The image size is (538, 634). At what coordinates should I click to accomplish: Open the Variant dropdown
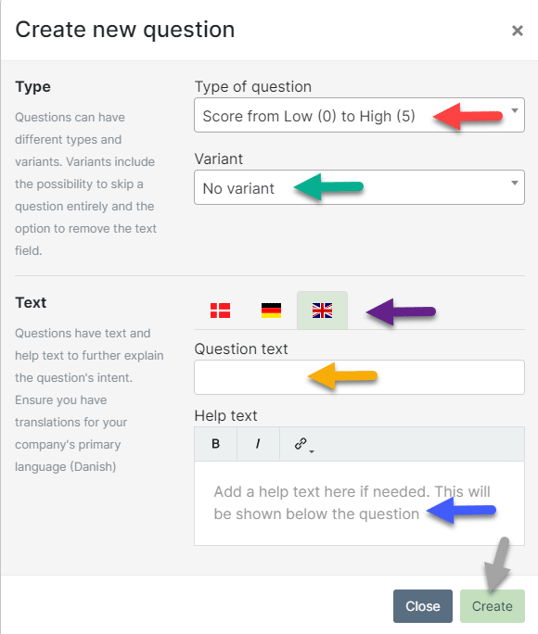[359, 187]
